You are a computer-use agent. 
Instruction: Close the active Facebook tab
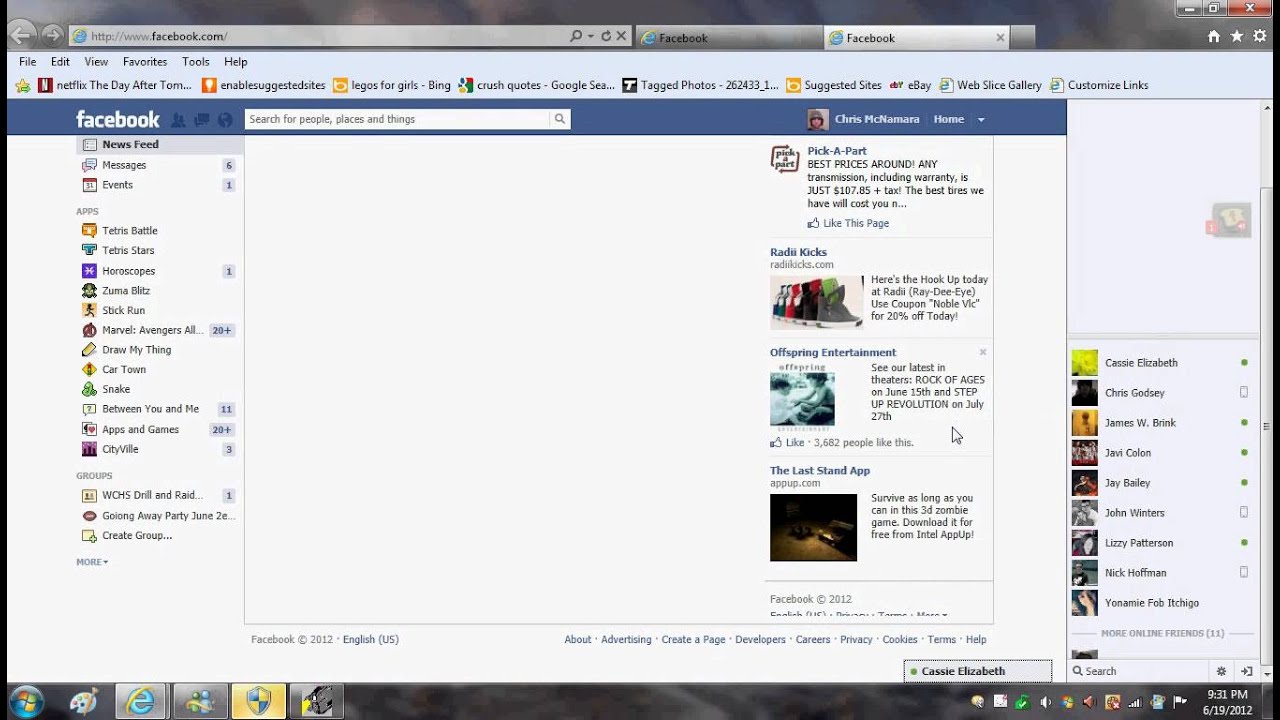click(1000, 38)
